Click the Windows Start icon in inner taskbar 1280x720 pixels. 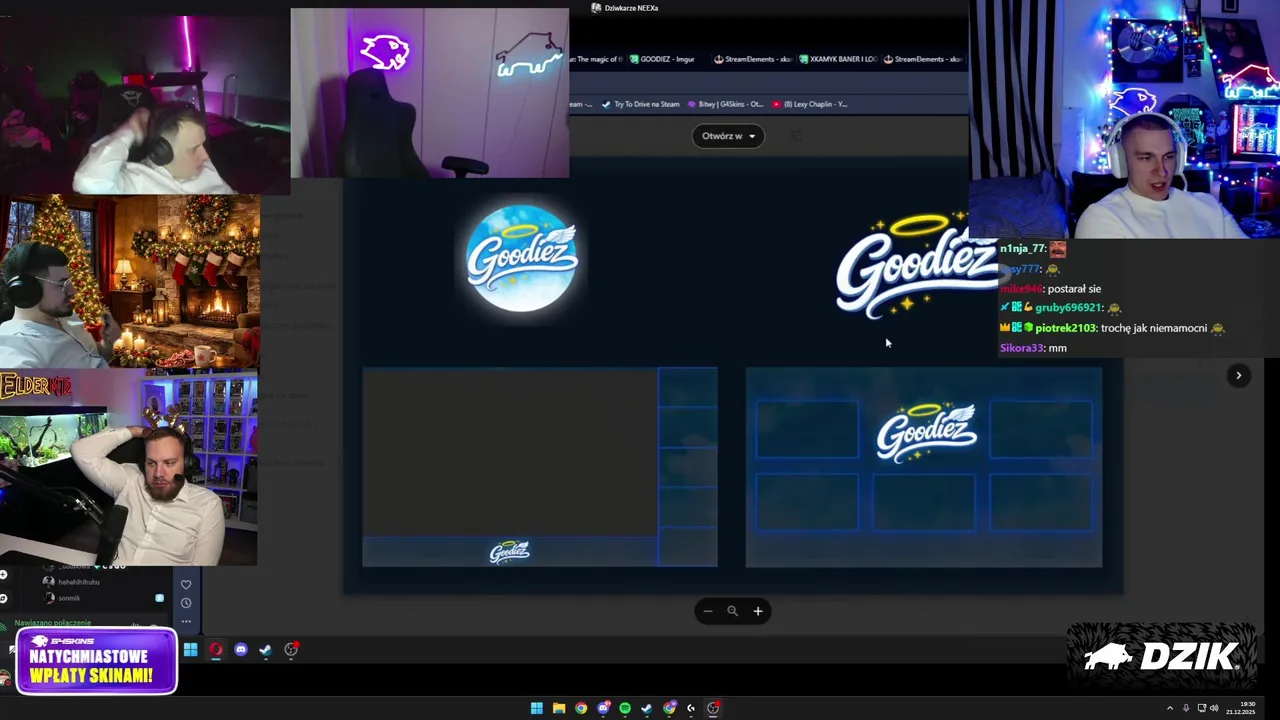(x=190, y=650)
